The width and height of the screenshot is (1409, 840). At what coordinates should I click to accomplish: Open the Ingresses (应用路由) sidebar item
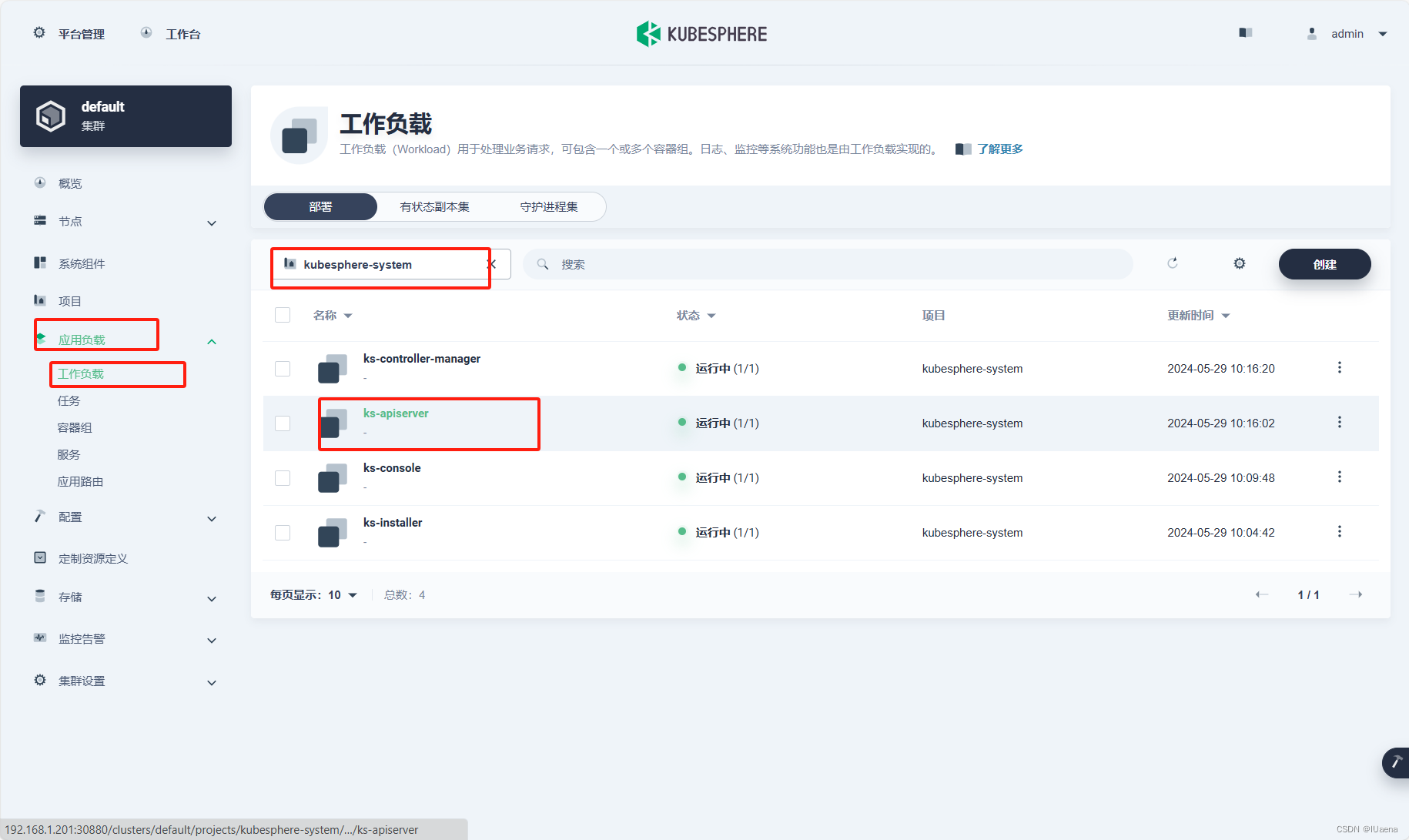point(80,481)
